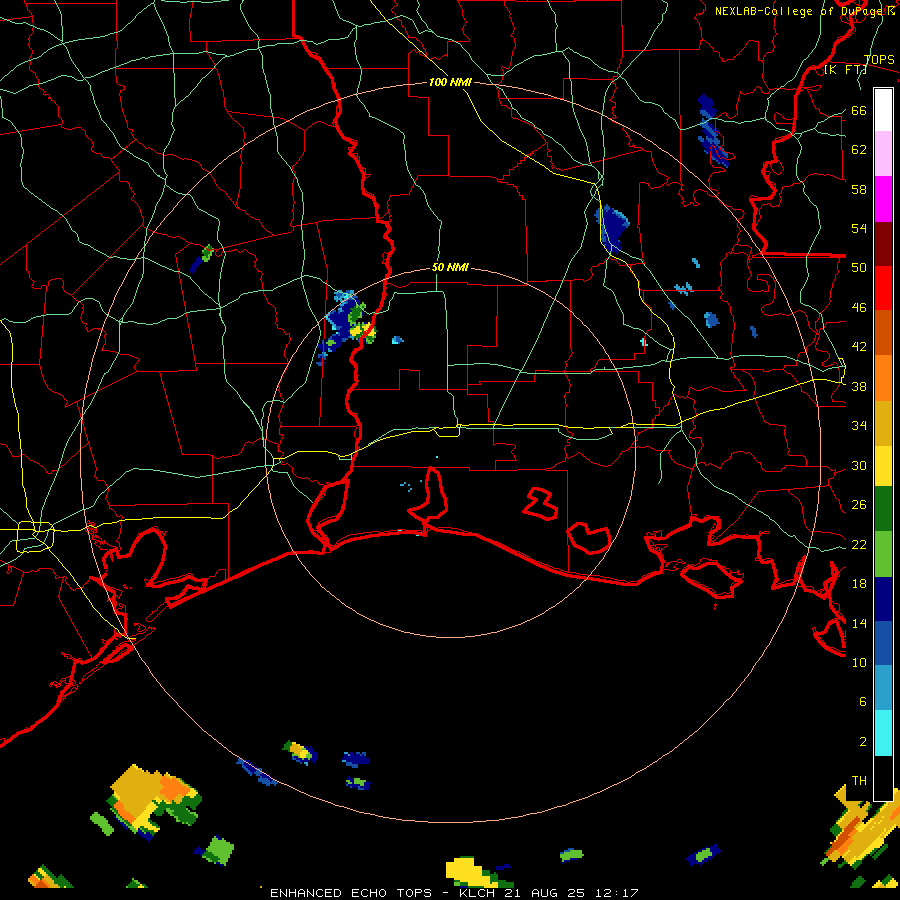Select the bright red legend color band
900x900 pixels.
pyautogui.click(x=883, y=288)
